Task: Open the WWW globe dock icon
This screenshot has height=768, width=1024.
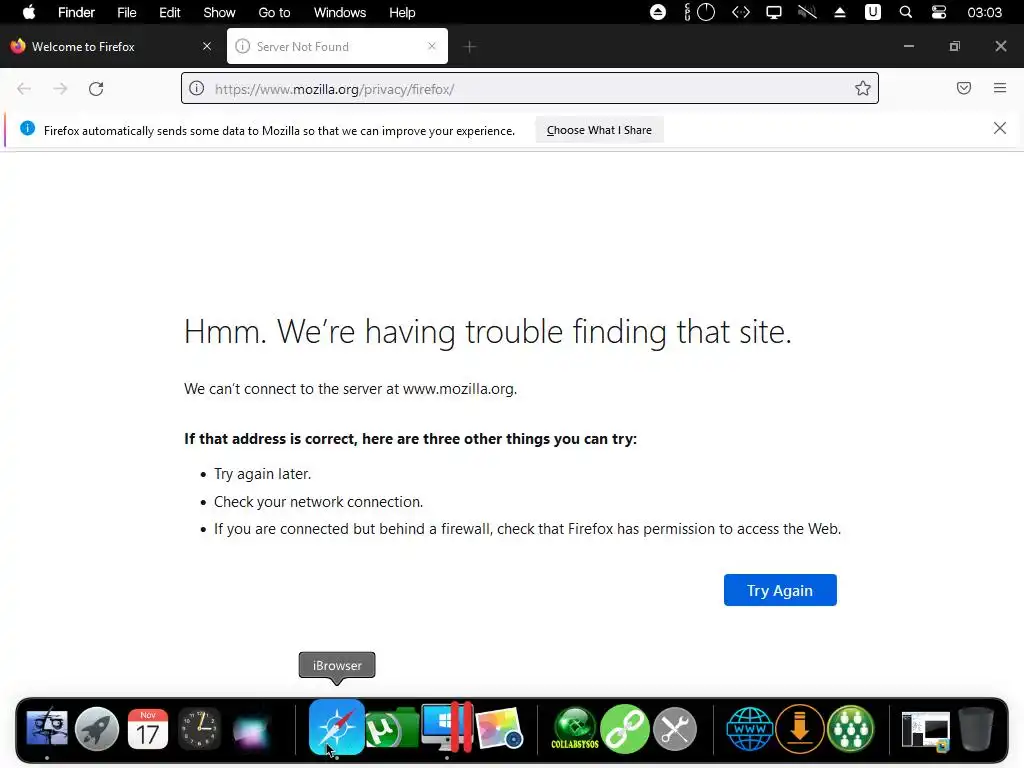Action: click(x=750, y=728)
